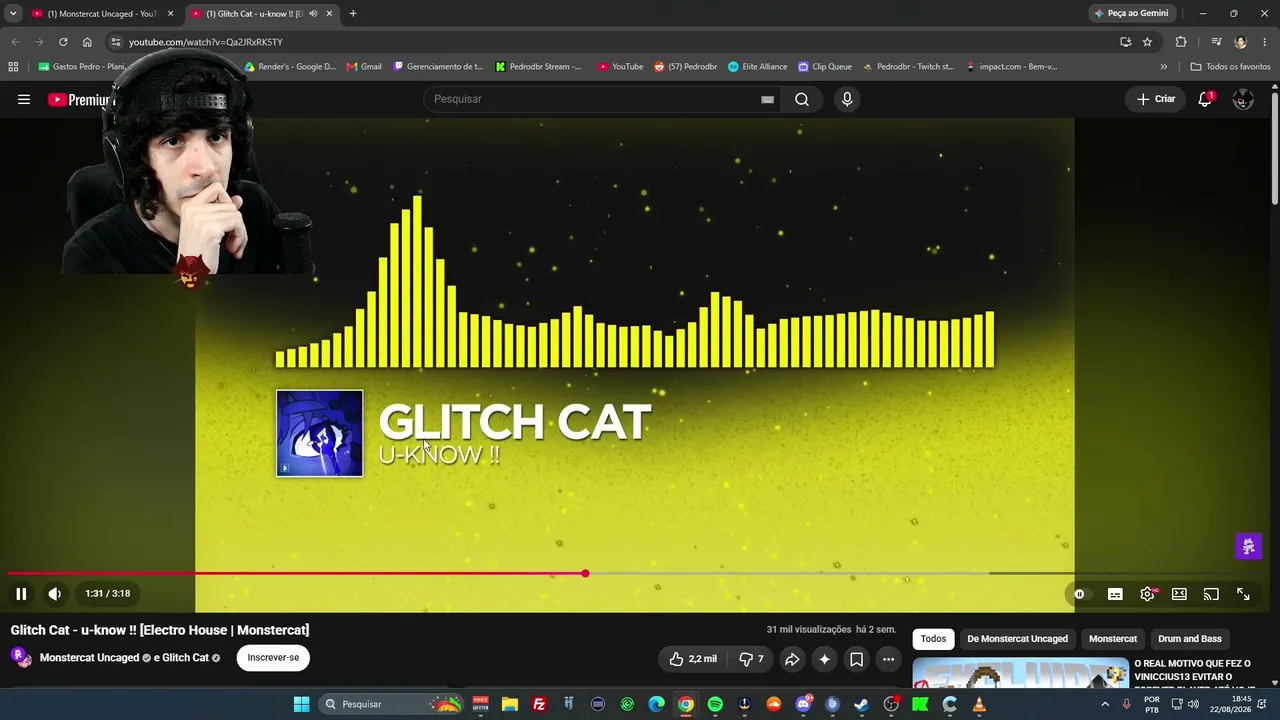Mute the video with the speaker icon
The height and width of the screenshot is (720, 1280).
tap(55, 594)
